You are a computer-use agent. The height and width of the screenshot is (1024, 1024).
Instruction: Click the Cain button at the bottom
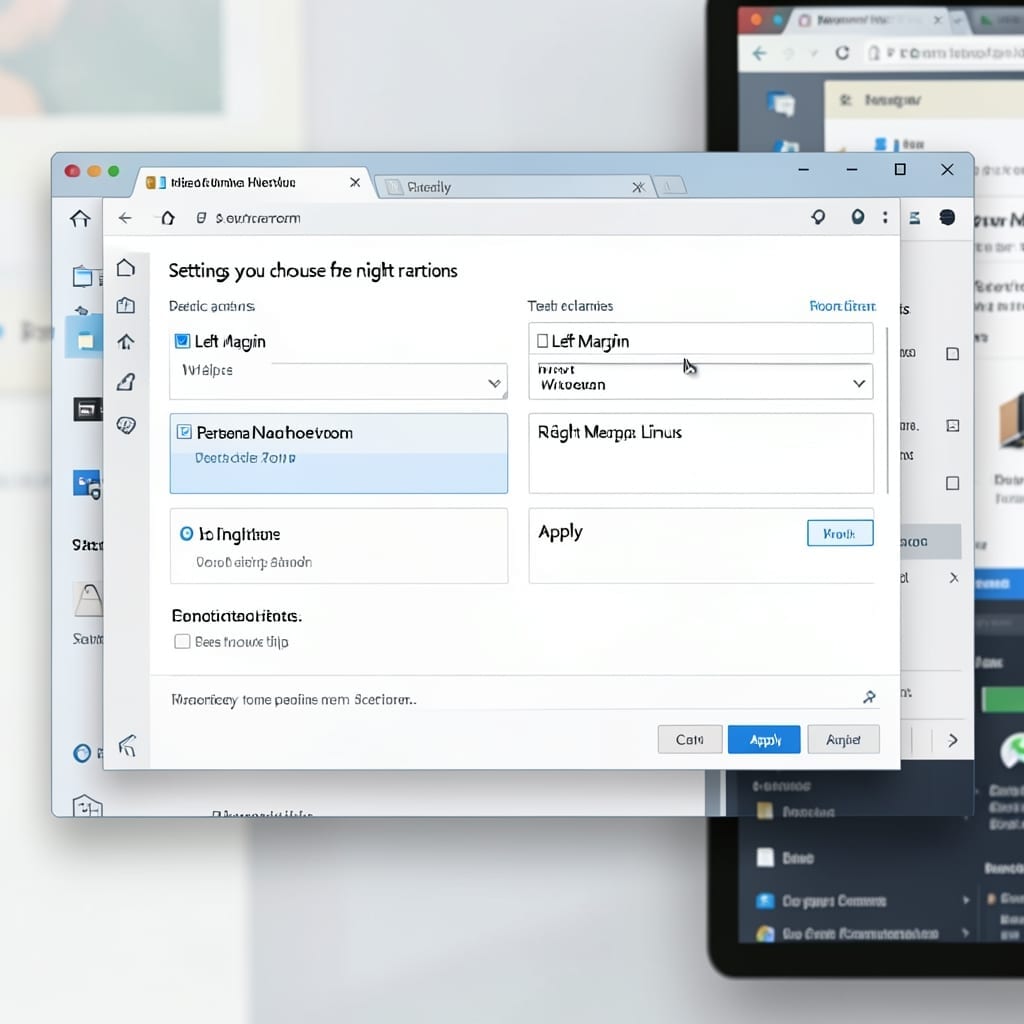690,739
